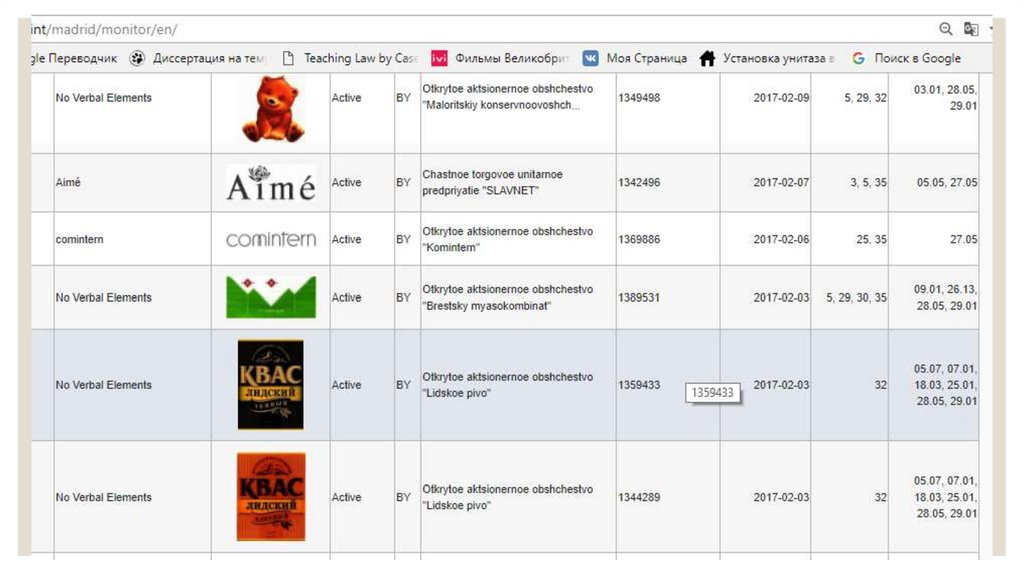This screenshot has height=574, width=1024.
Task: Open the orange КВАС Лидский label image
Action: point(271,497)
